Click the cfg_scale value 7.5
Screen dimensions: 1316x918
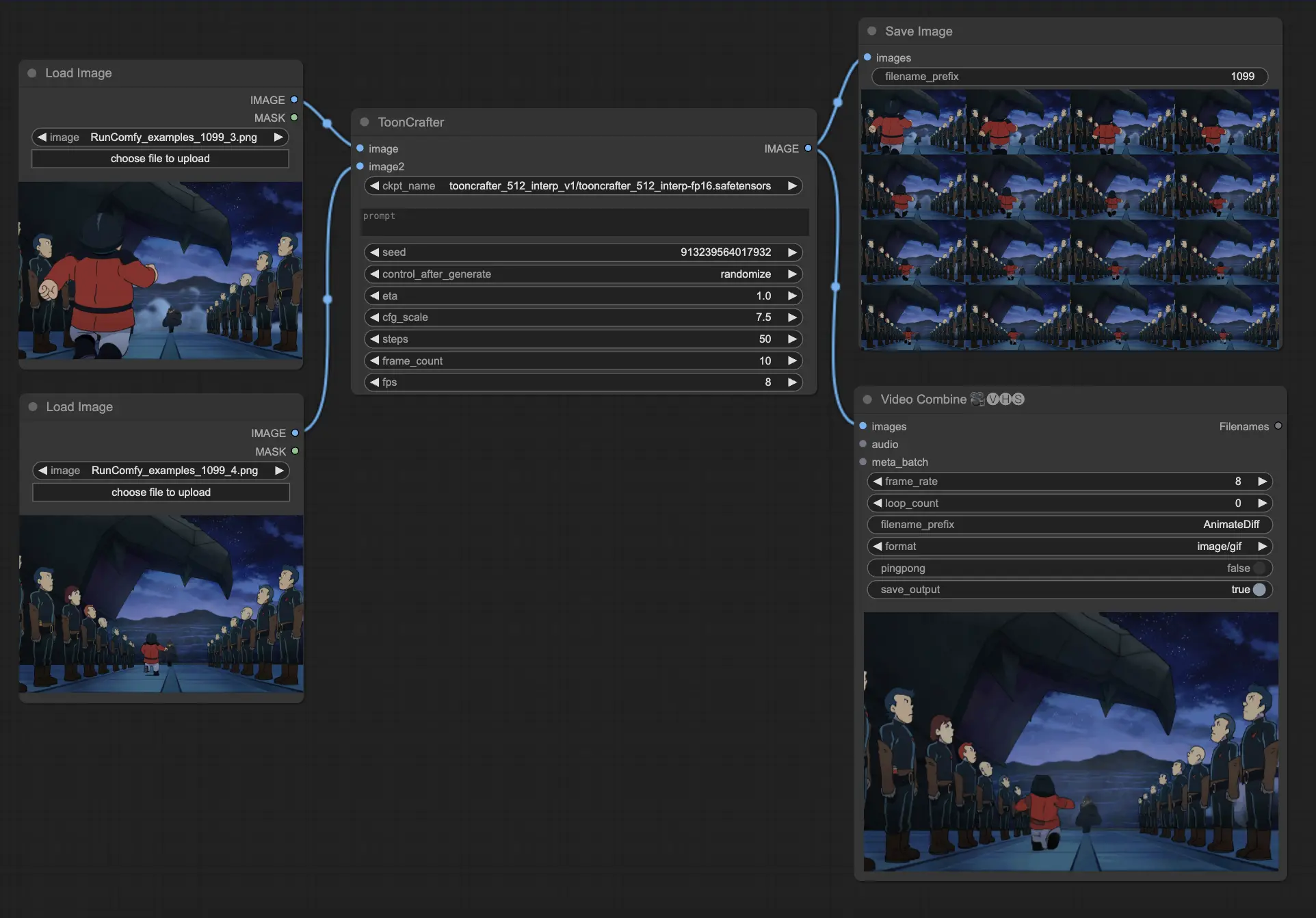(763, 317)
